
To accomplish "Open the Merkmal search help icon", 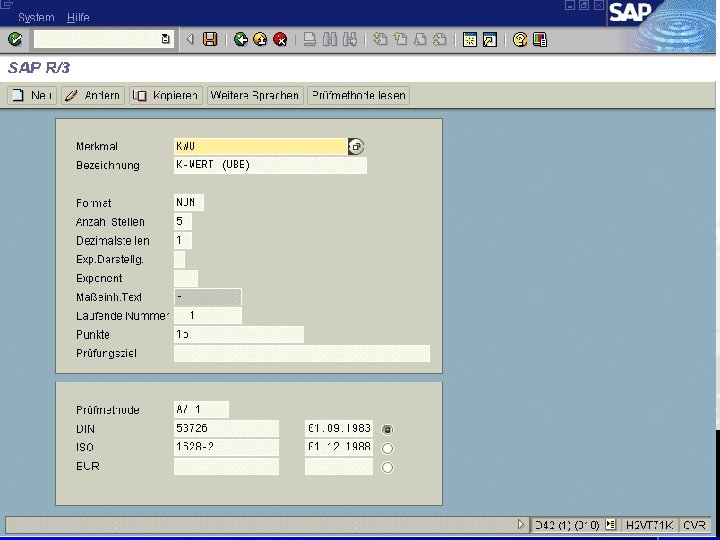I will coord(356,146).
